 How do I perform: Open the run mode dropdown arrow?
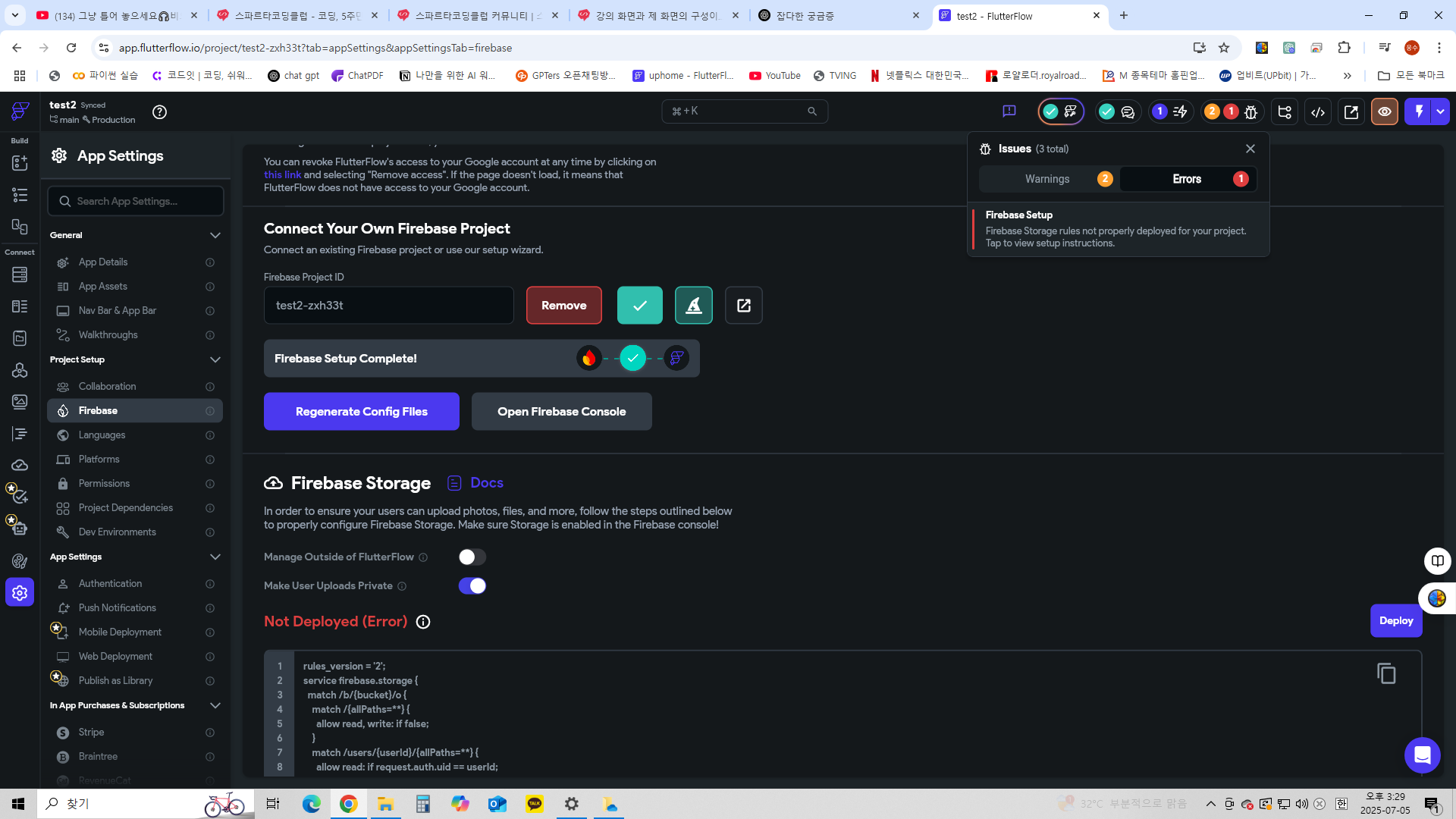click(1440, 111)
